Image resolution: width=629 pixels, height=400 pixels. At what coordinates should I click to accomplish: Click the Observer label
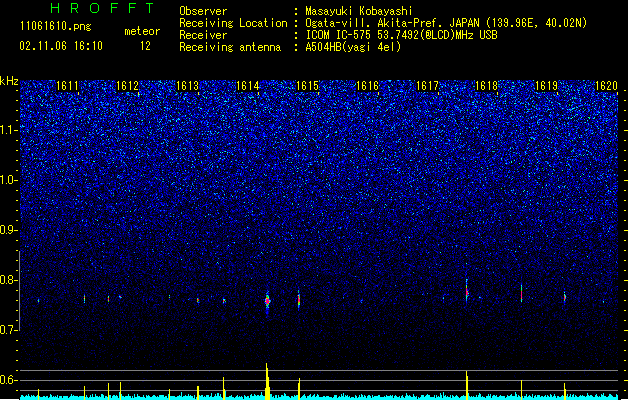point(203,11)
